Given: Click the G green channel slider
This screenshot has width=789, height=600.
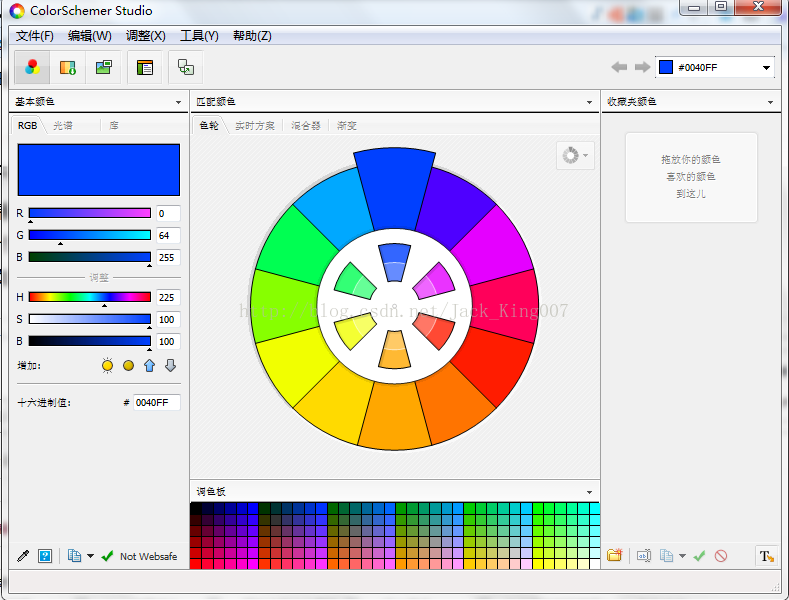Looking at the screenshot, I should coord(90,235).
